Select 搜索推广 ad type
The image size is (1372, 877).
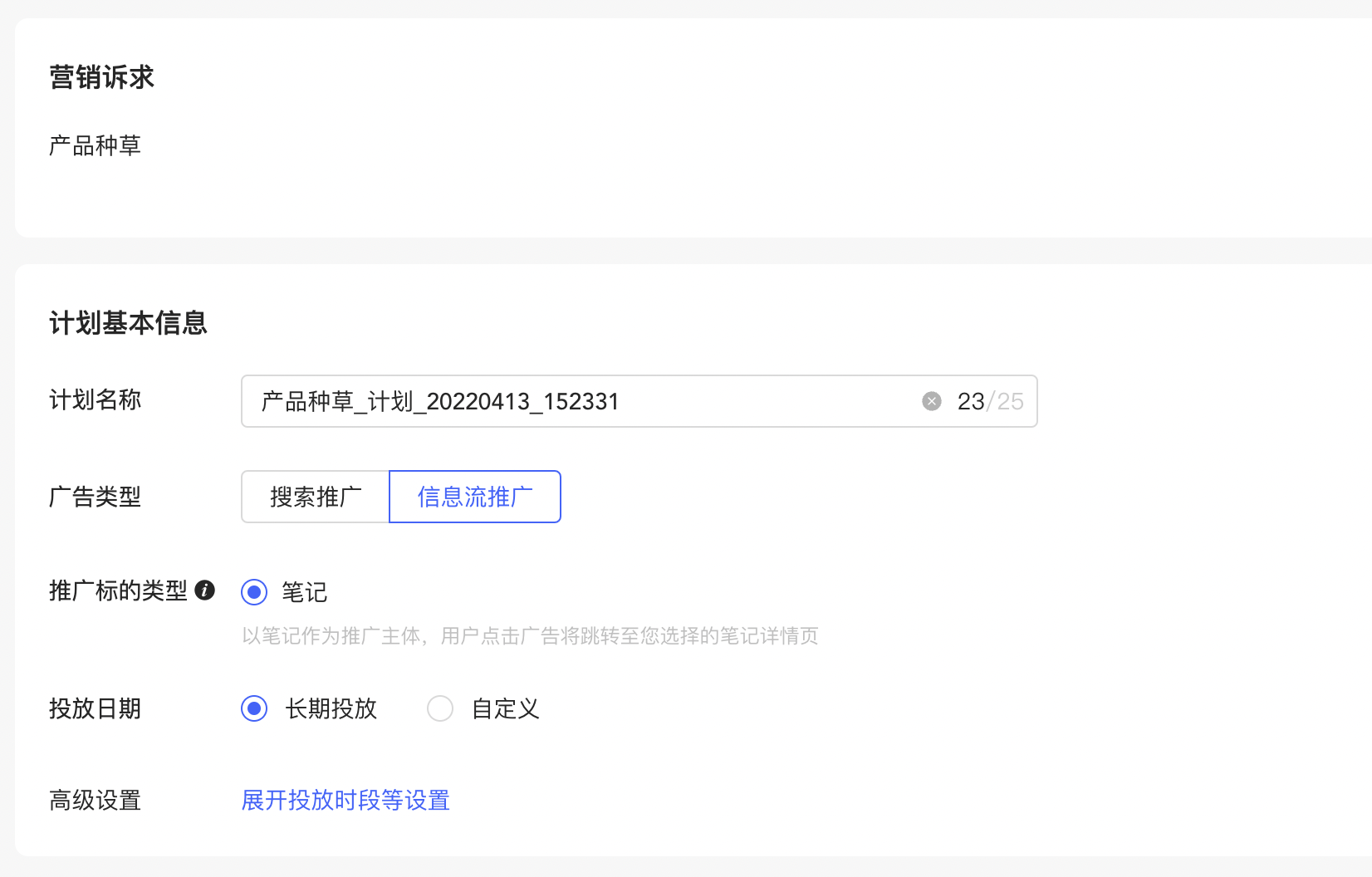pyautogui.click(x=316, y=497)
